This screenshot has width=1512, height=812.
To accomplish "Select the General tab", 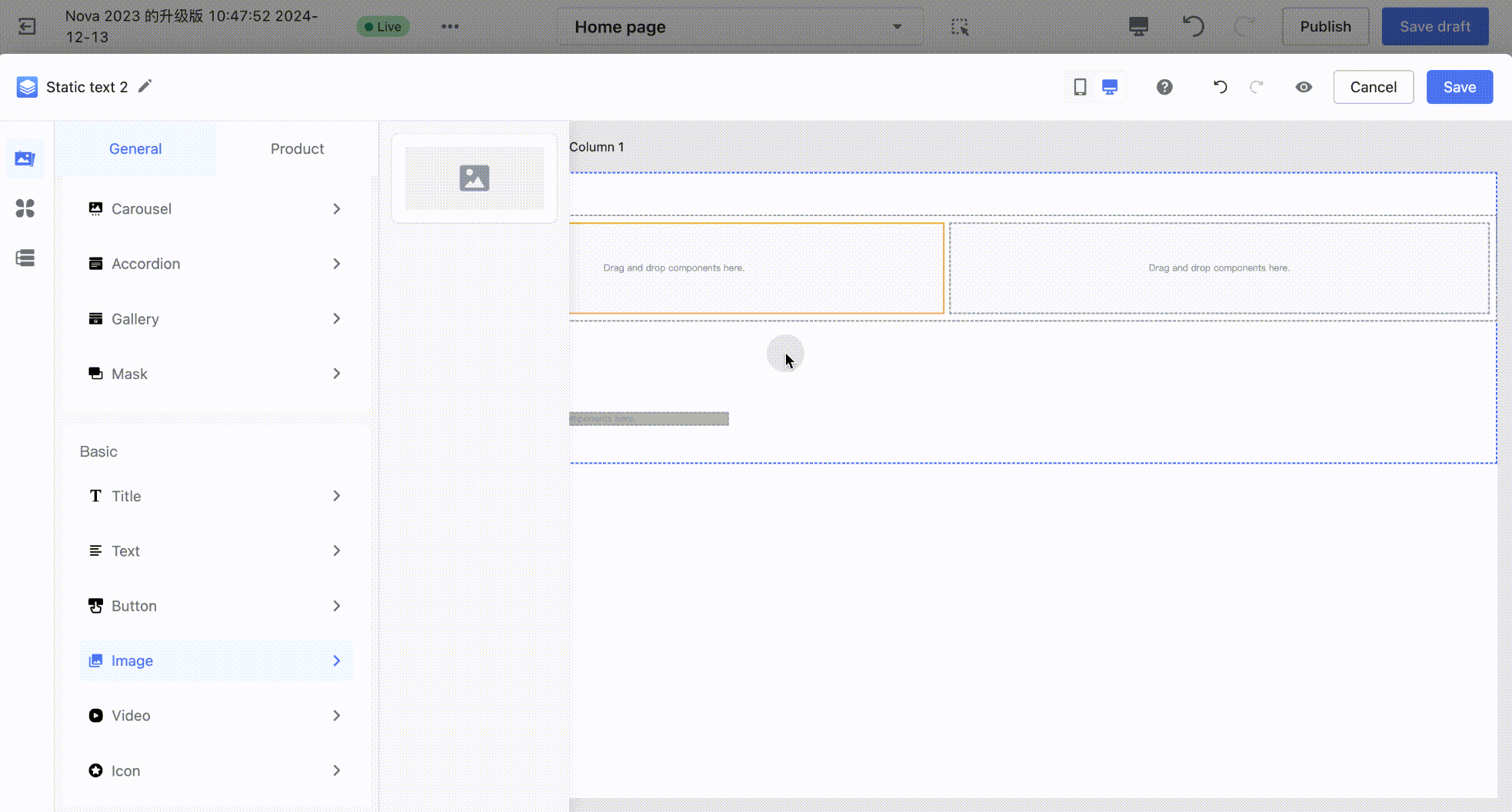I will pyautogui.click(x=135, y=148).
